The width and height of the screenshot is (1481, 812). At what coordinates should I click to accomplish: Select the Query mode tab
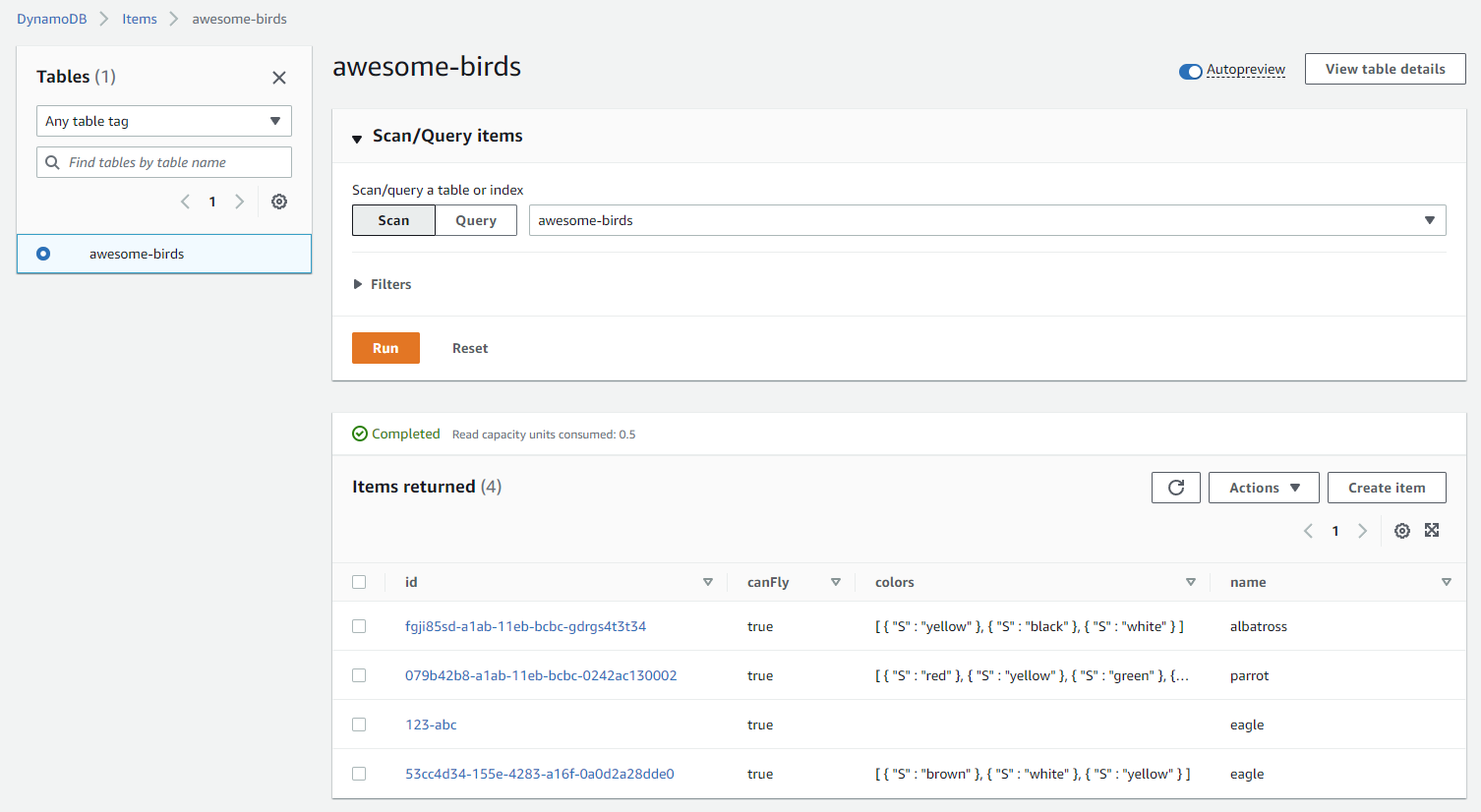pos(476,220)
